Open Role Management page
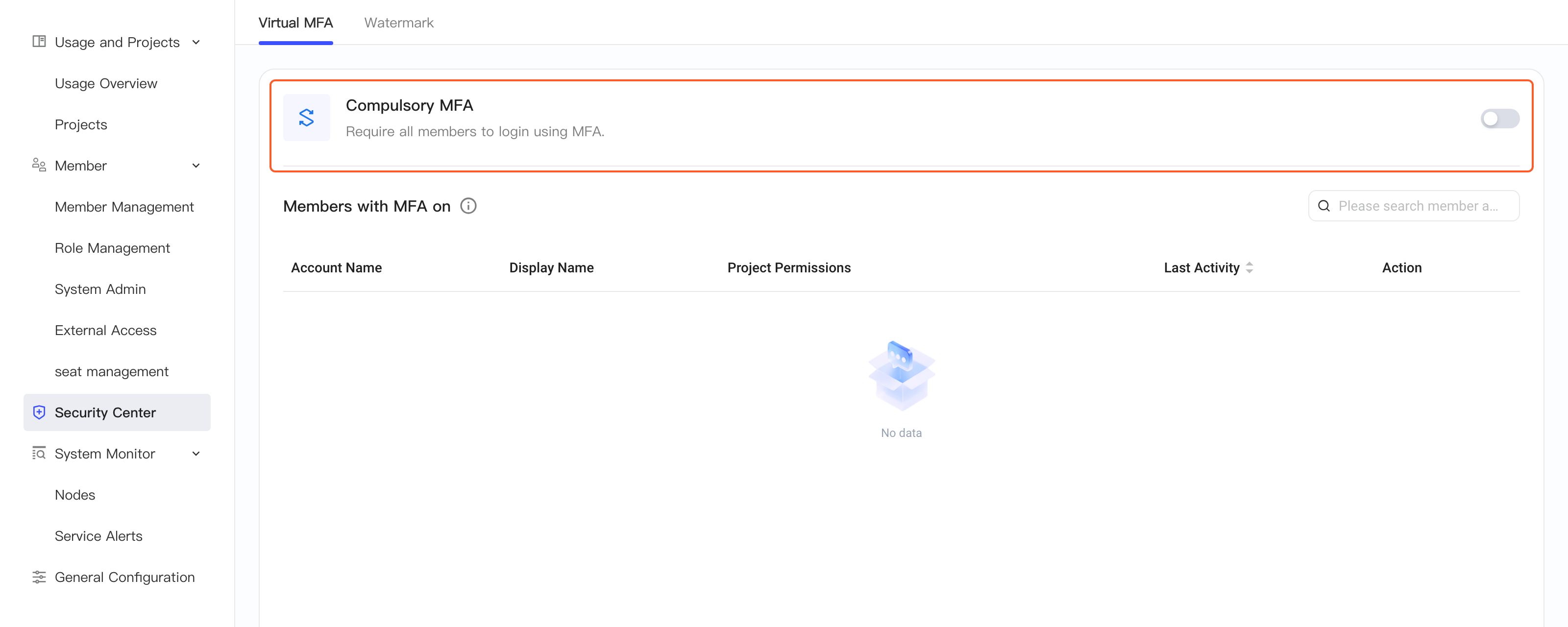The width and height of the screenshot is (1568, 627). pyautogui.click(x=112, y=248)
